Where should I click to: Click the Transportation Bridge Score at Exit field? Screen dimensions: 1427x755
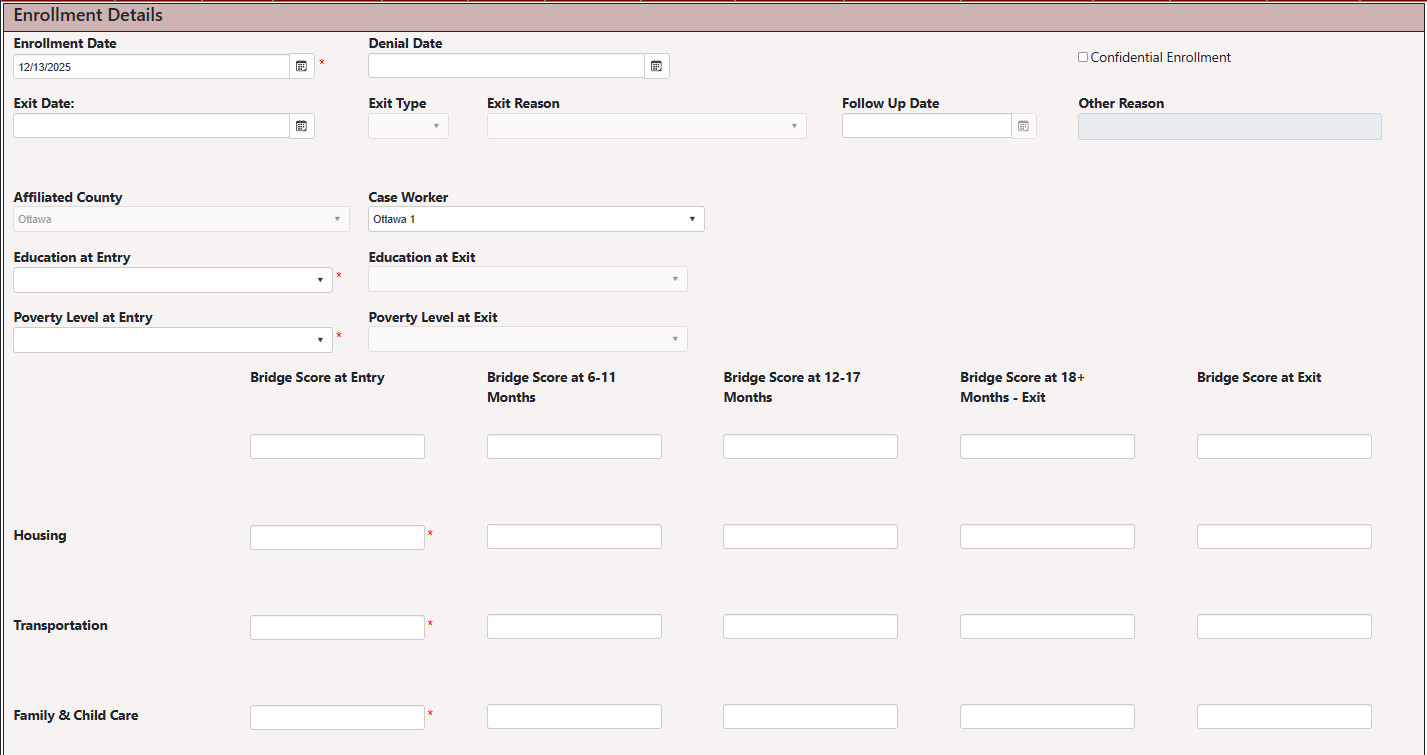tap(1284, 626)
